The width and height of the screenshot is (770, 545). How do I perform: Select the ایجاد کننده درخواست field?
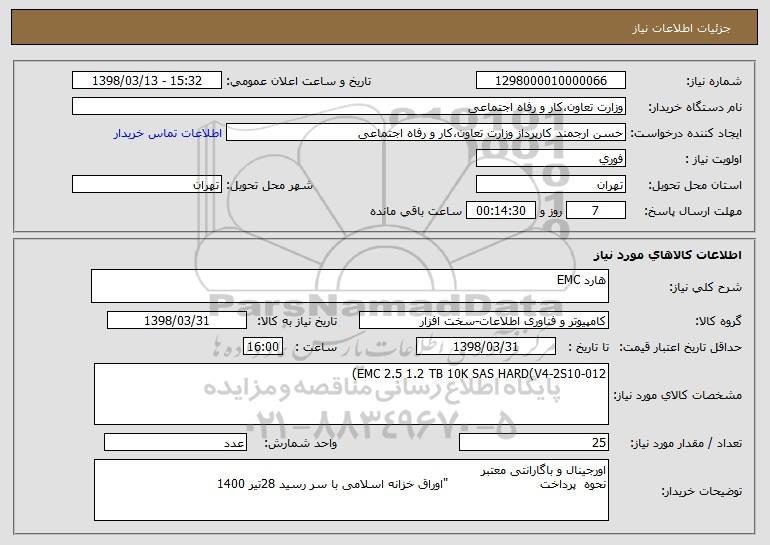[426, 132]
